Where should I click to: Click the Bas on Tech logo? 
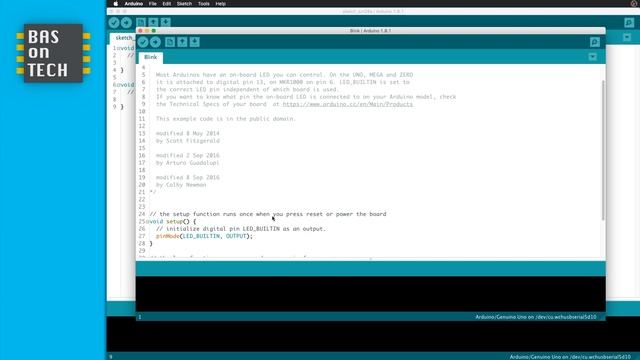53,53
